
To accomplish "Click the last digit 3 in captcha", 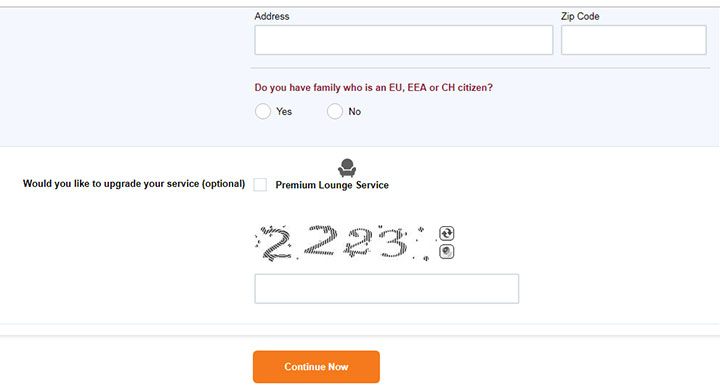I will (x=393, y=242).
